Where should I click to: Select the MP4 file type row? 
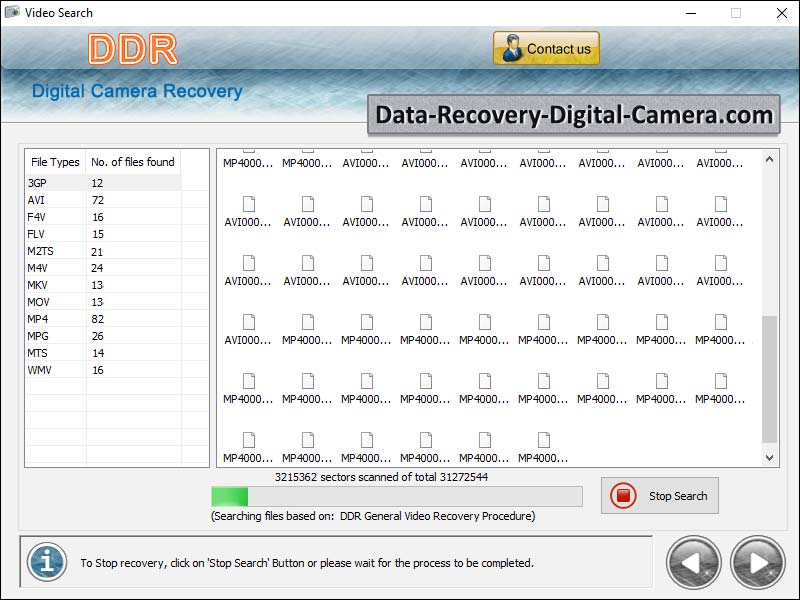[104, 319]
